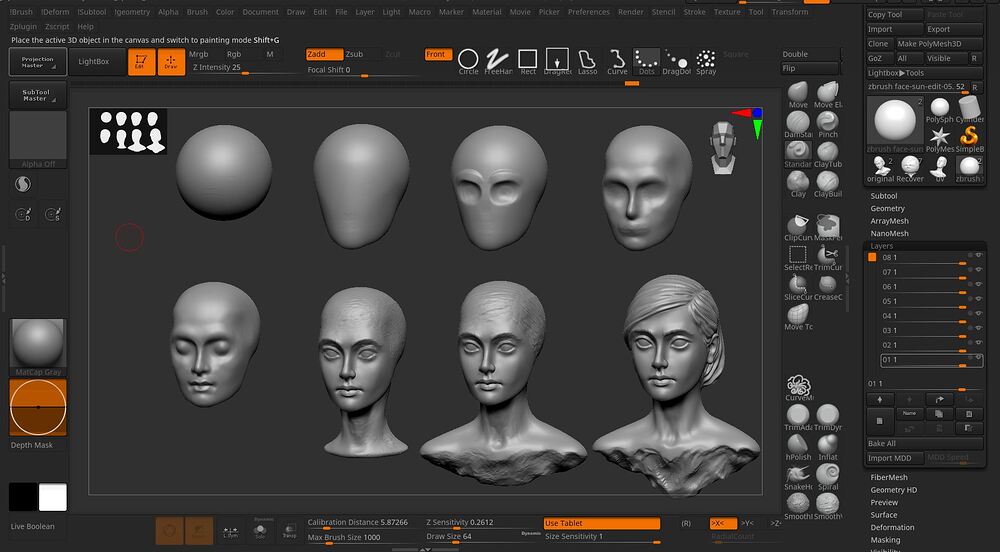
Task: Toggle Mrgb painting mode
Action: 198,54
